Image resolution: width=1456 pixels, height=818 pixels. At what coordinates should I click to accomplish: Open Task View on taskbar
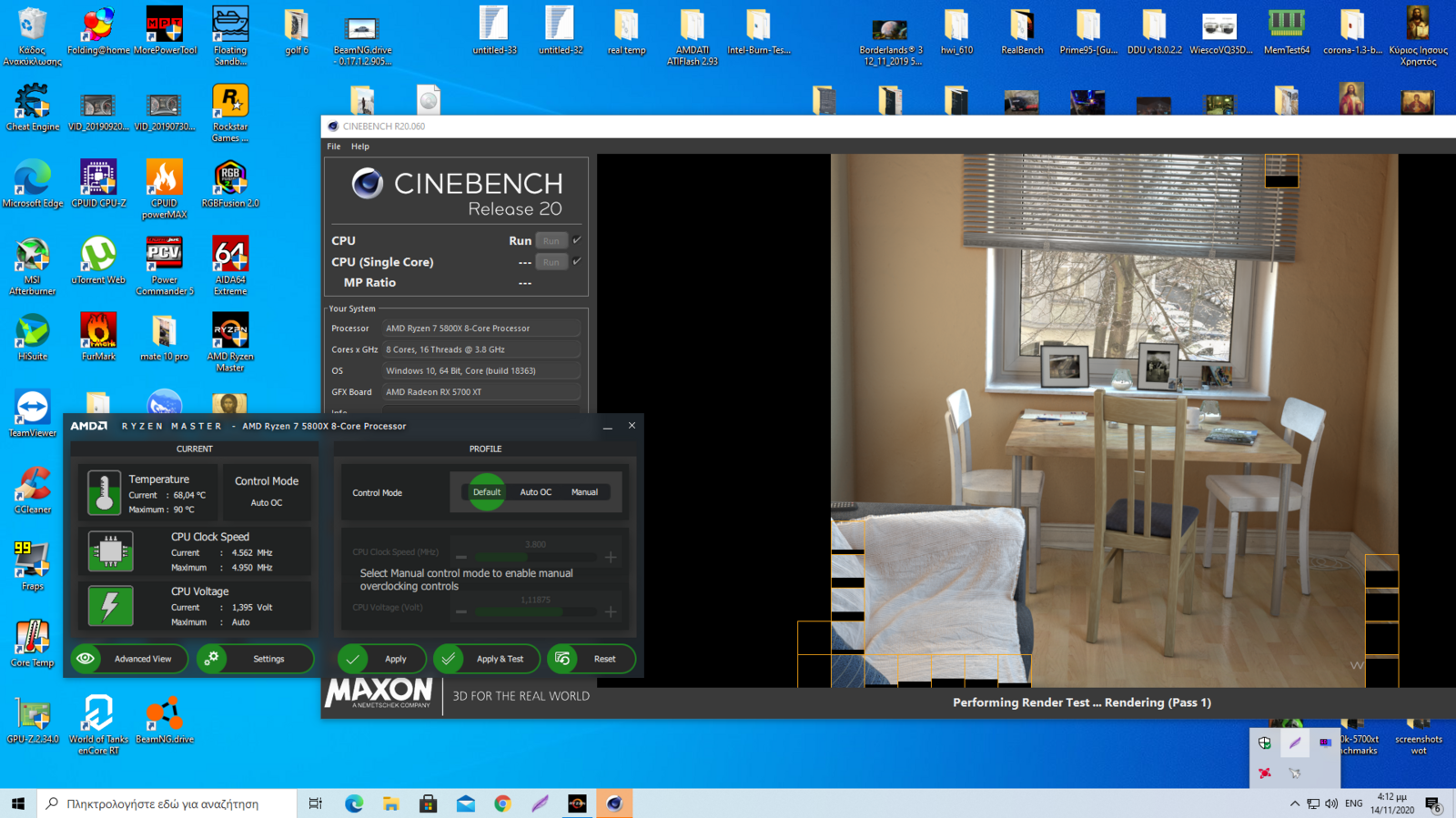click(x=316, y=803)
